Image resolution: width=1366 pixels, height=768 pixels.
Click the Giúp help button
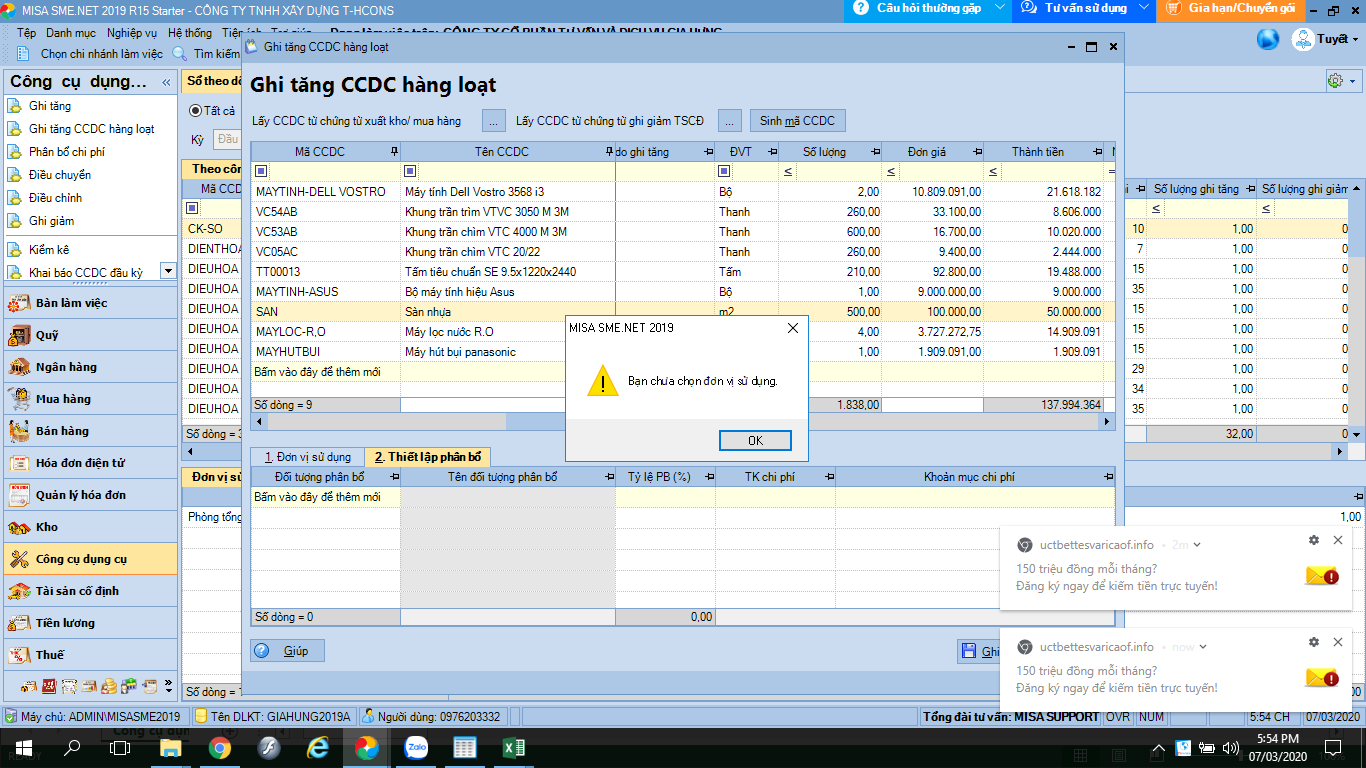coord(288,650)
